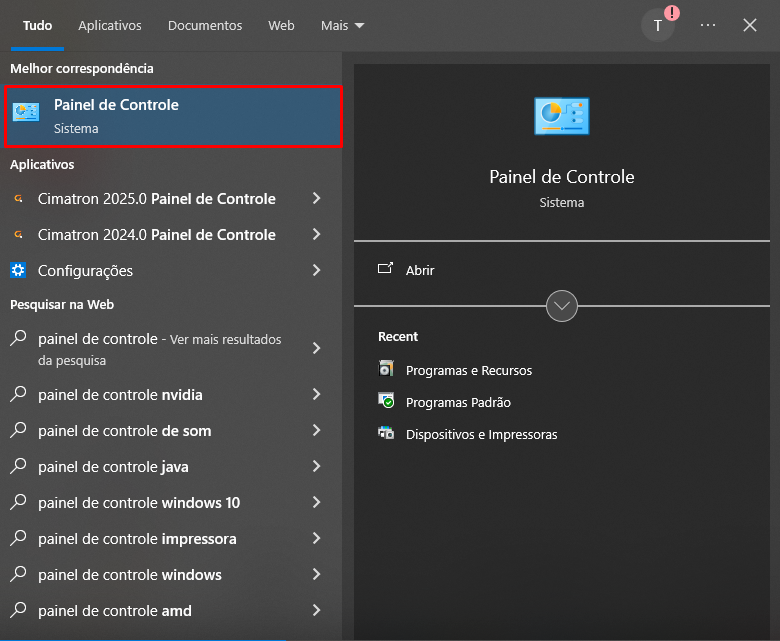Open recent item Programas Padrão
Image resolution: width=780 pixels, height=641 pixels.
coord(458,402)
